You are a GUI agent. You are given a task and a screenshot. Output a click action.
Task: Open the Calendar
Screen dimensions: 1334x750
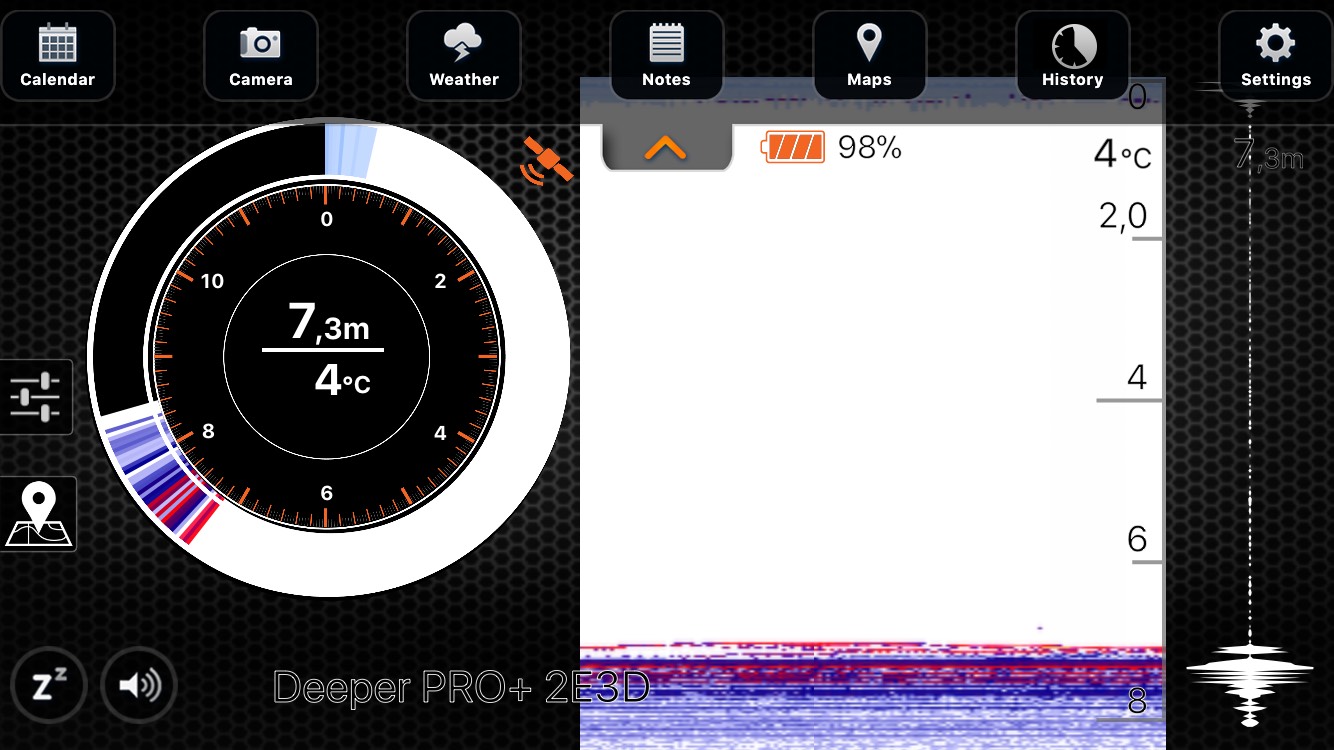pos(58,56)
